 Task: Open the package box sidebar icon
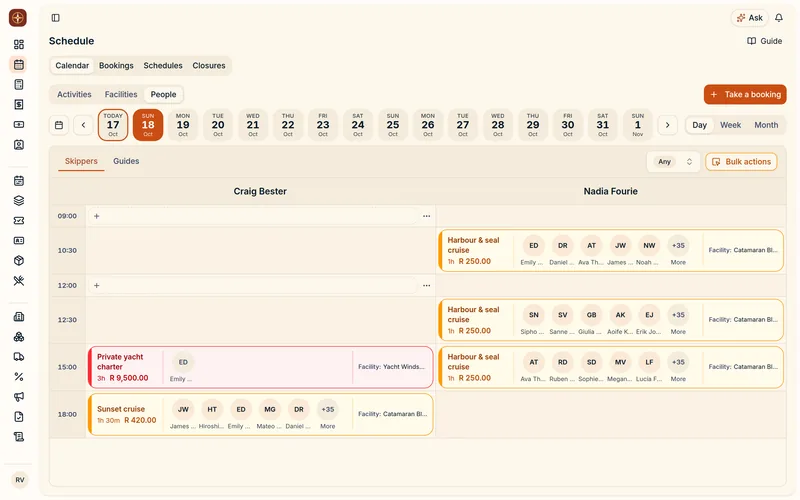click(x=19, y=261)
